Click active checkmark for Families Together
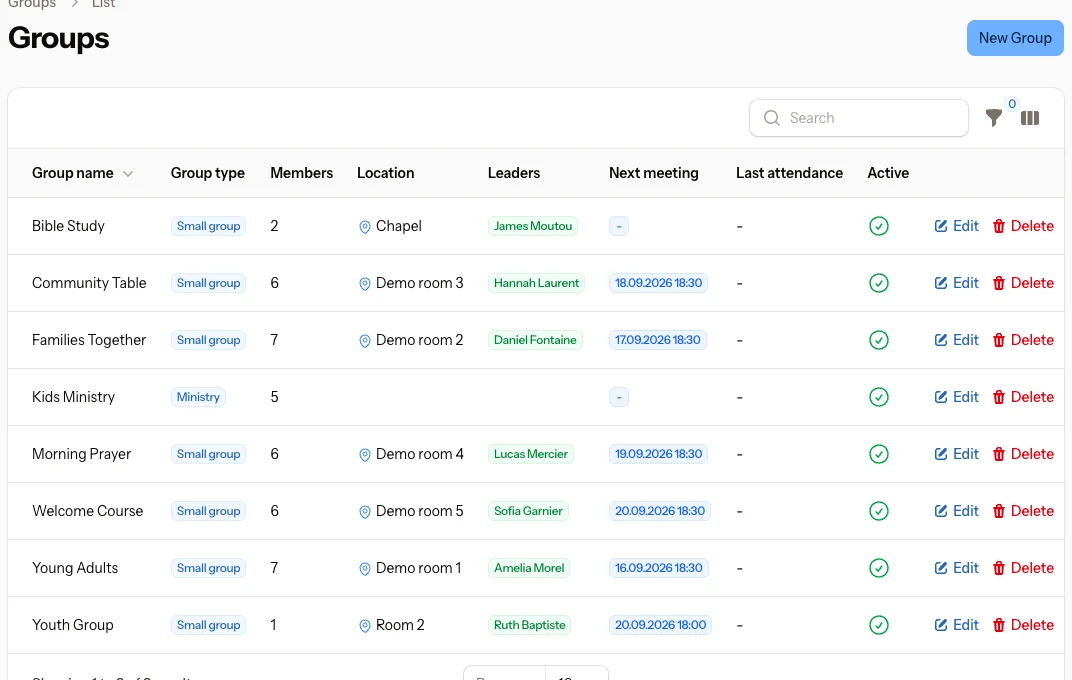The height and width of the screenshot is (680, 1072). 879,340
